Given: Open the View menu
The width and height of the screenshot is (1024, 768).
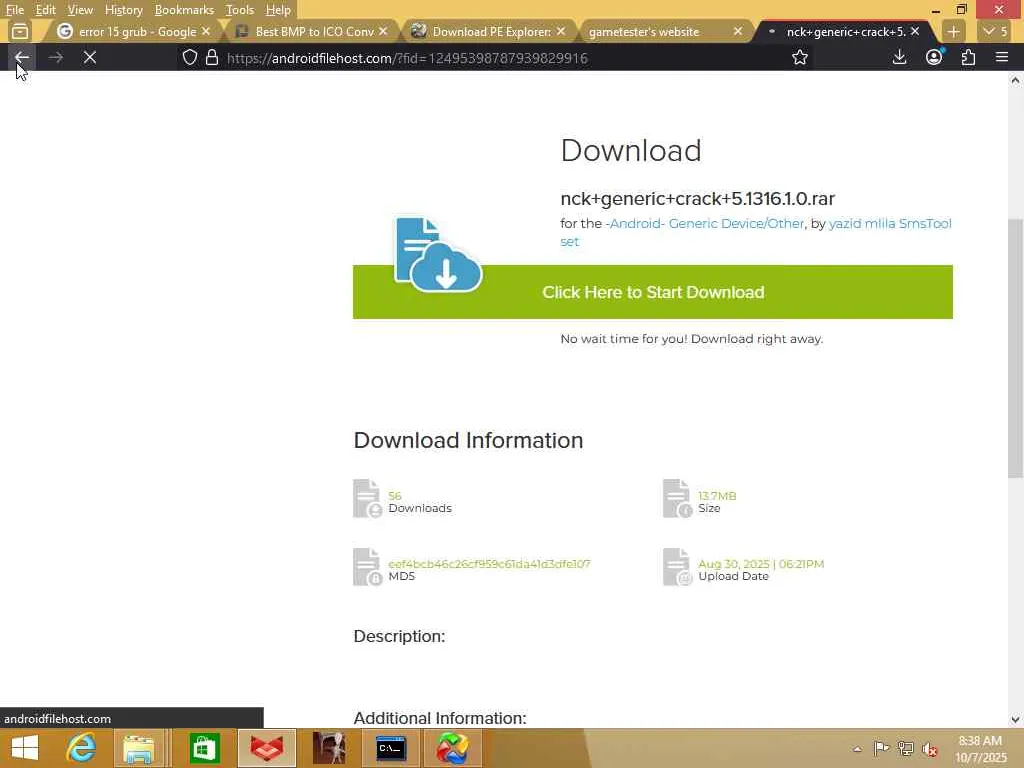Looking at the screenshot, I should 80,10.
